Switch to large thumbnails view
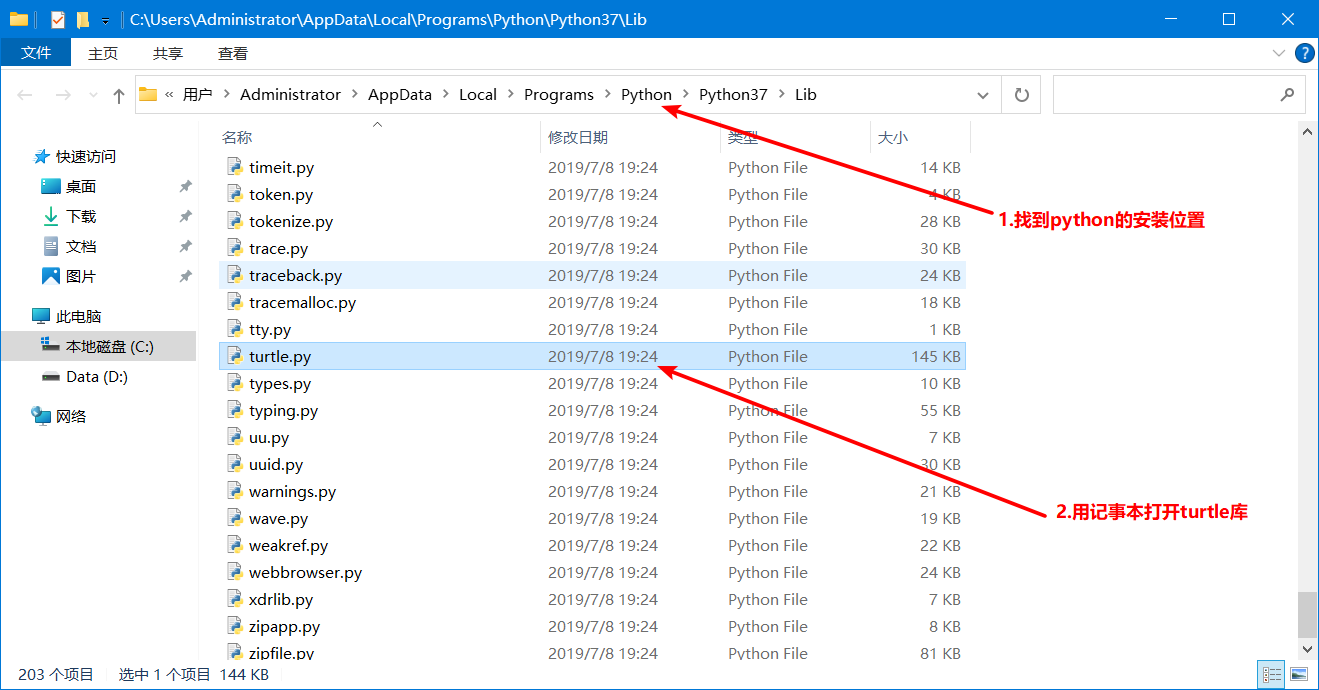 coord(1300,674)
